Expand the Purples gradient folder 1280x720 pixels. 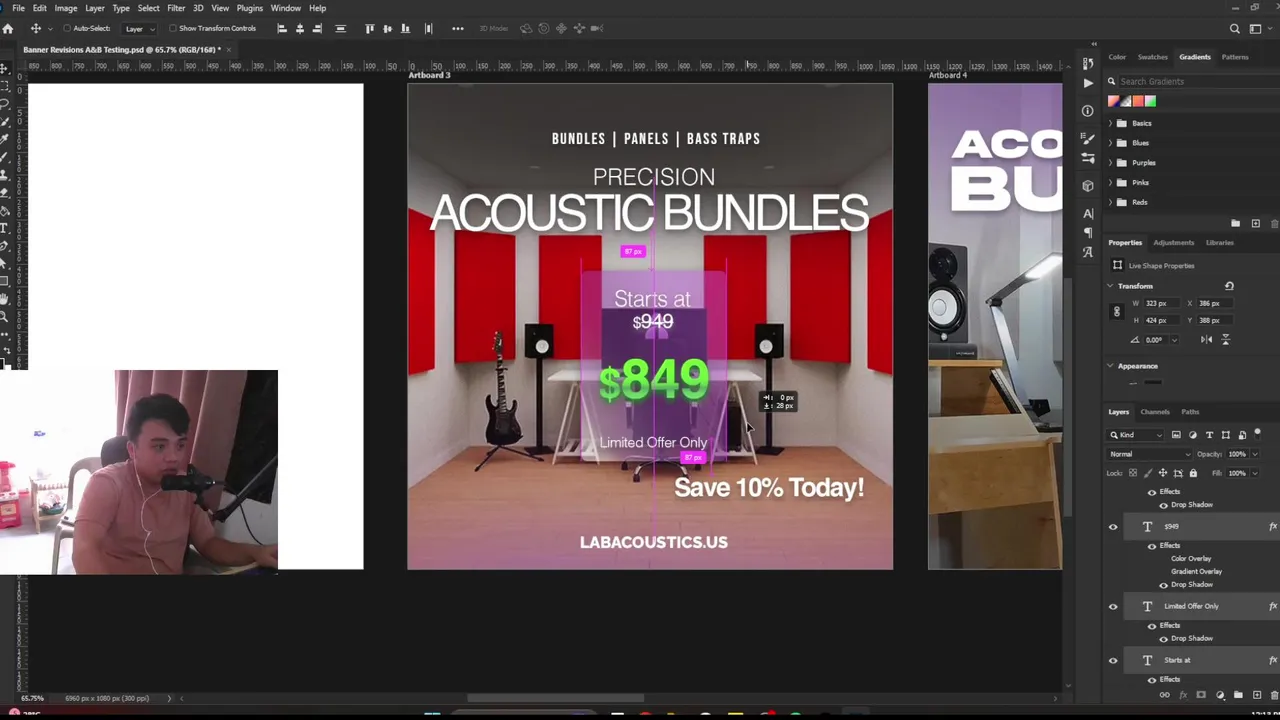[1110, 163]
